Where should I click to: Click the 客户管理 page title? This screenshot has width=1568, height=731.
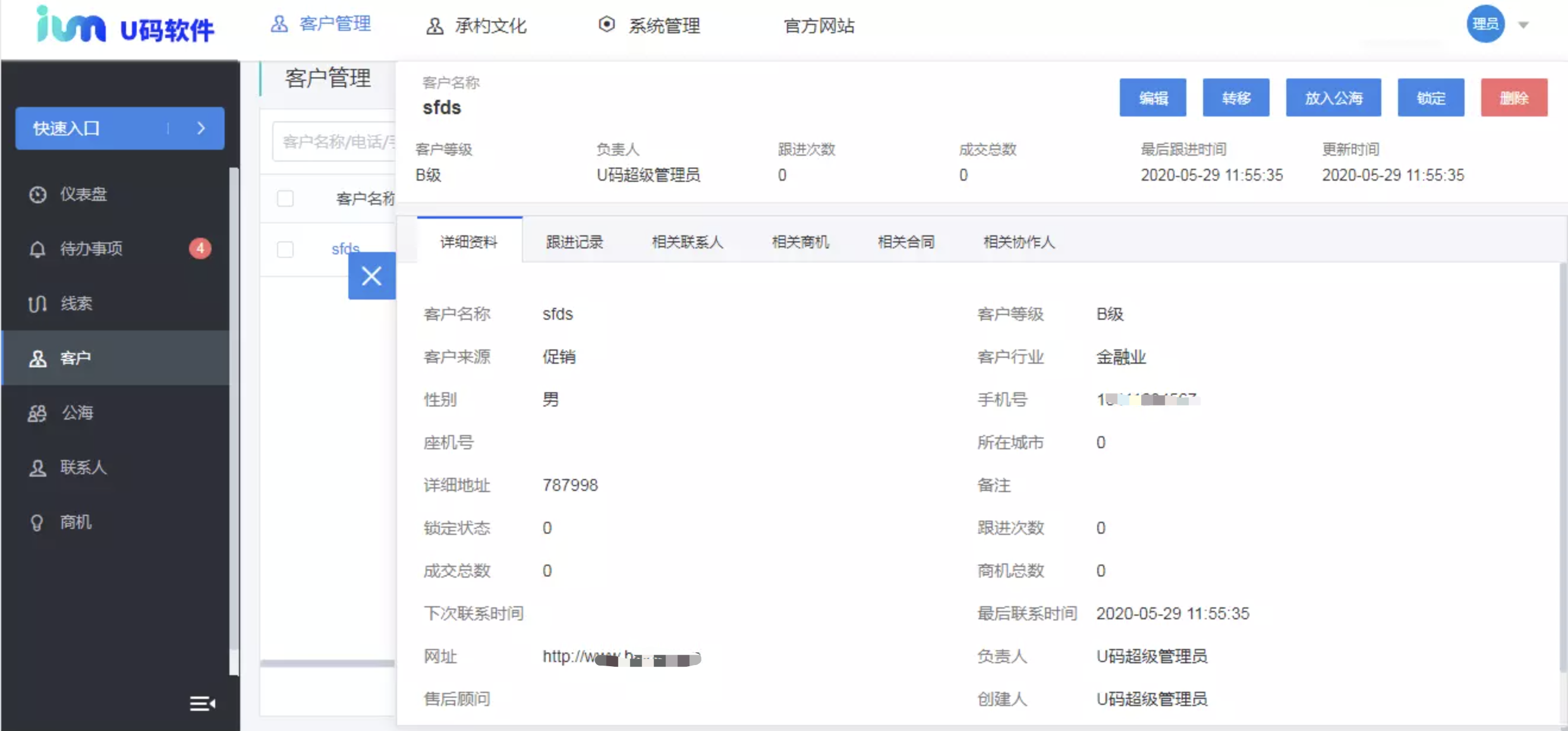[x=328, y=78]
